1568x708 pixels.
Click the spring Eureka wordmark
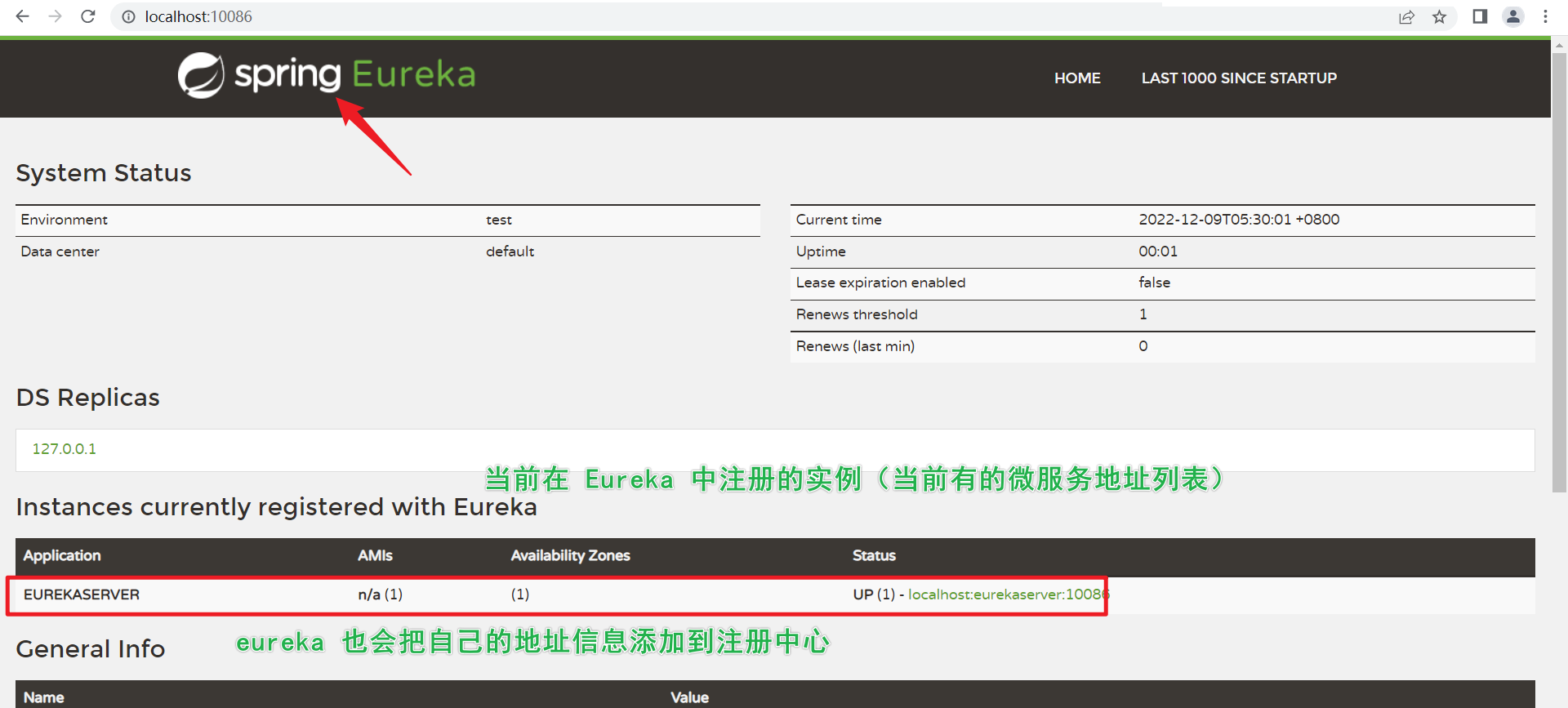coord(355,74)
